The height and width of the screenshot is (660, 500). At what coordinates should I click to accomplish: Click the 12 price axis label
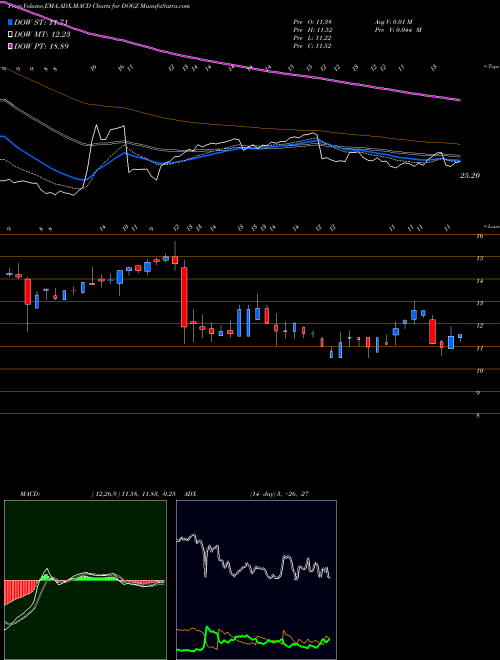pyautogui.click(x=479, y=326)
